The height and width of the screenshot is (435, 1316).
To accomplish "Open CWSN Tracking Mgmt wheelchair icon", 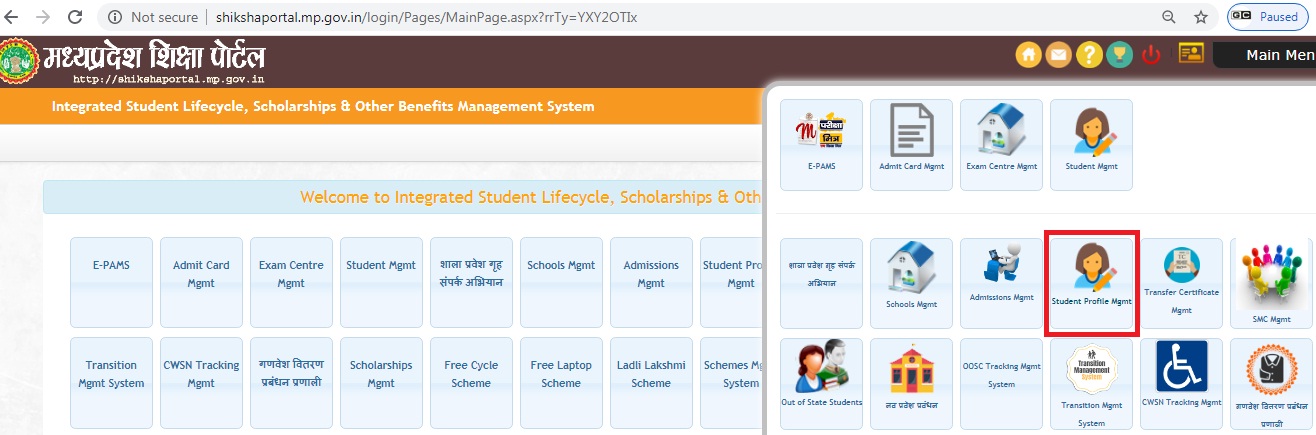I will (x=1181, y=383).
